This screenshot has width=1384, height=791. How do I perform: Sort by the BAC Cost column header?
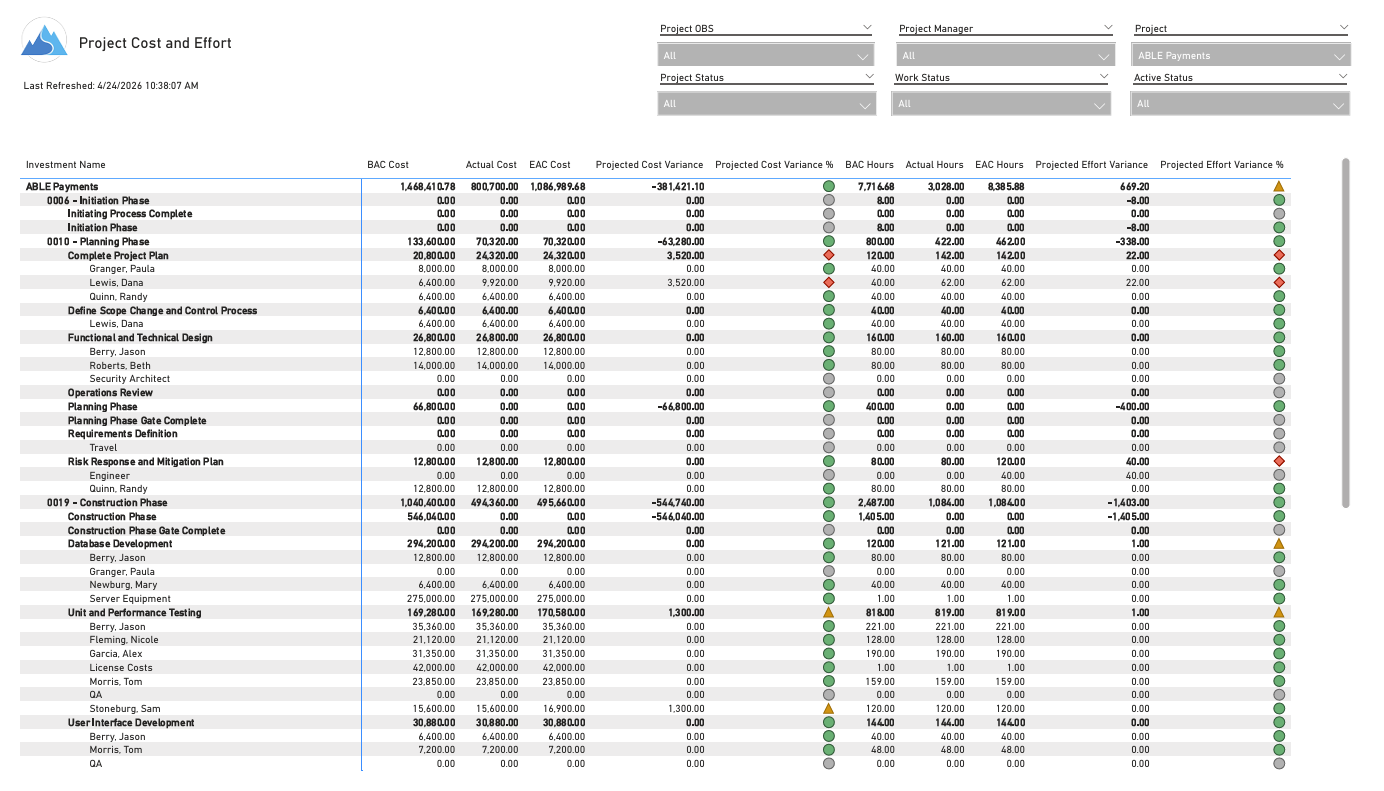click(x=388, y=165)
